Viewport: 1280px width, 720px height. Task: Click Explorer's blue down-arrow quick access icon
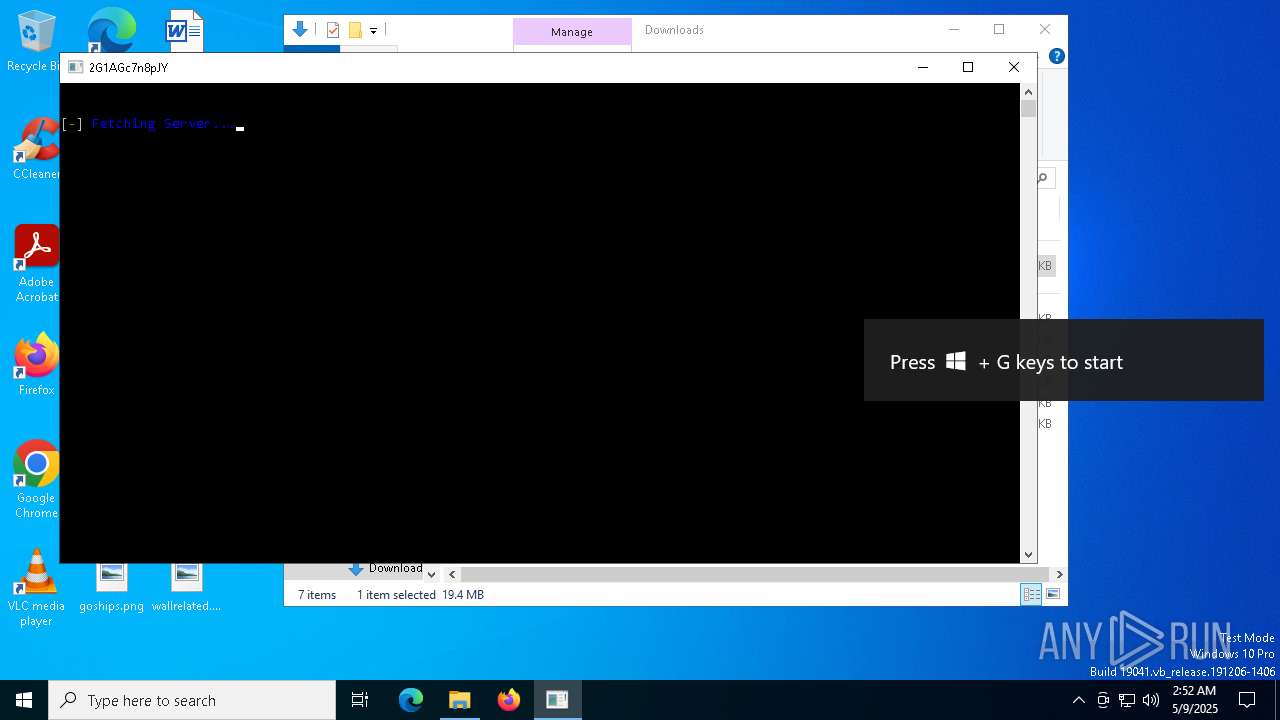point(299,30)
